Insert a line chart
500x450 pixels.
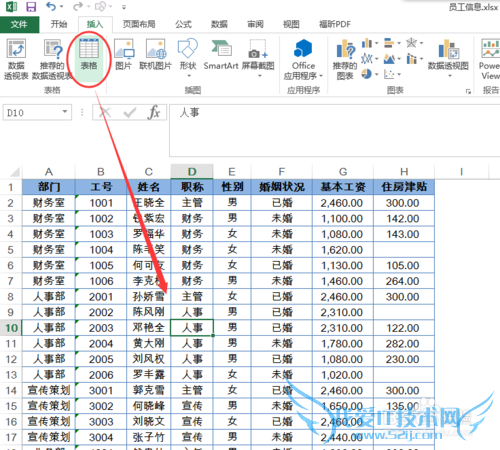367,59
